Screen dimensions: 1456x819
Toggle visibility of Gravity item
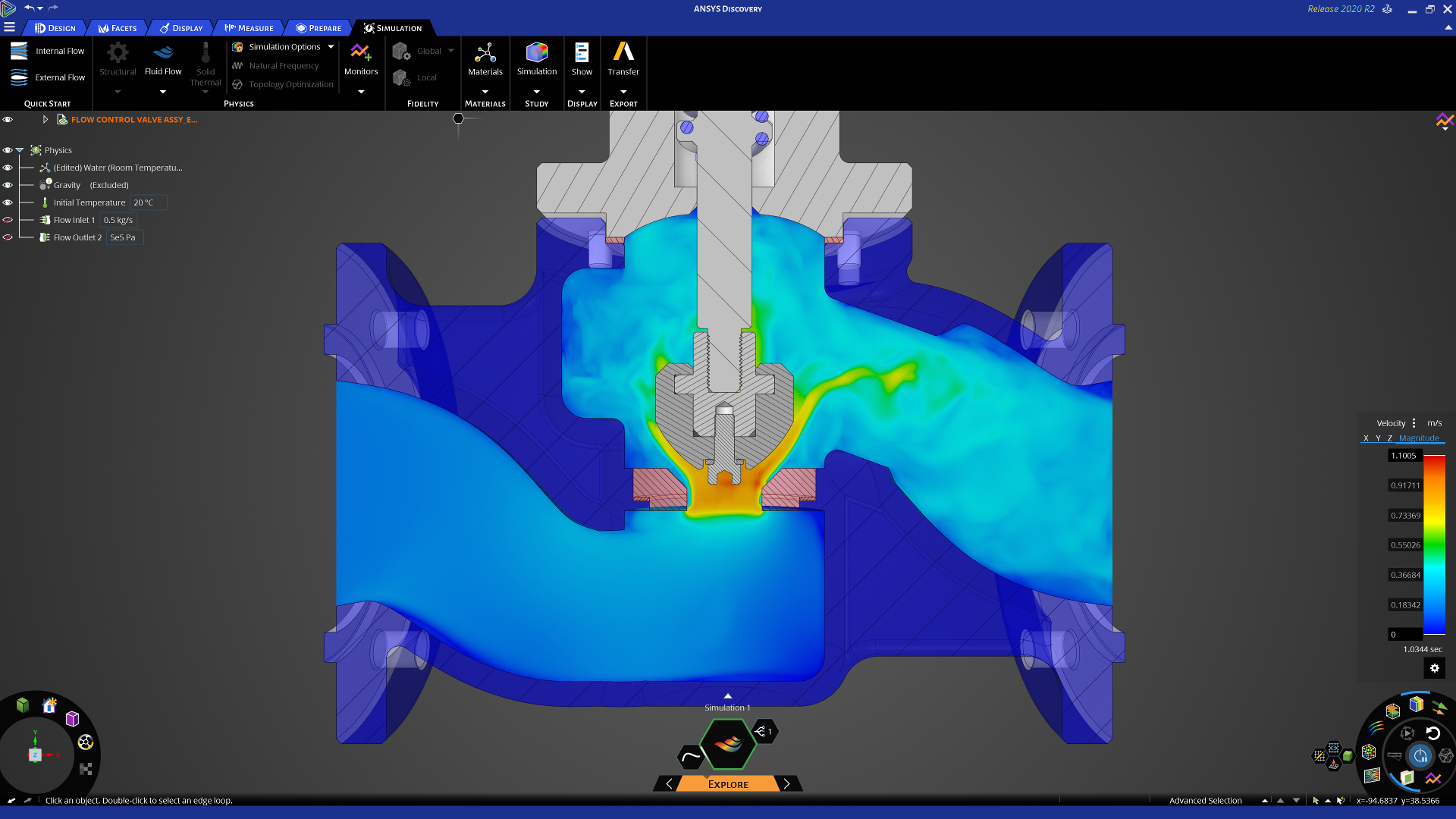pyautogui.click(x=8, y=185)
